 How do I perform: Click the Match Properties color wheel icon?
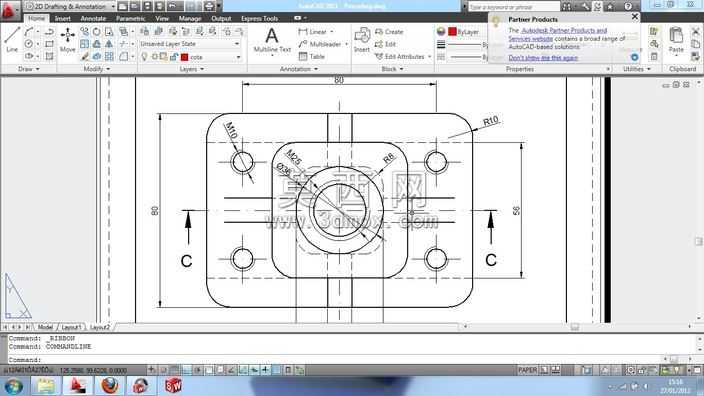[x=441, y=31]
